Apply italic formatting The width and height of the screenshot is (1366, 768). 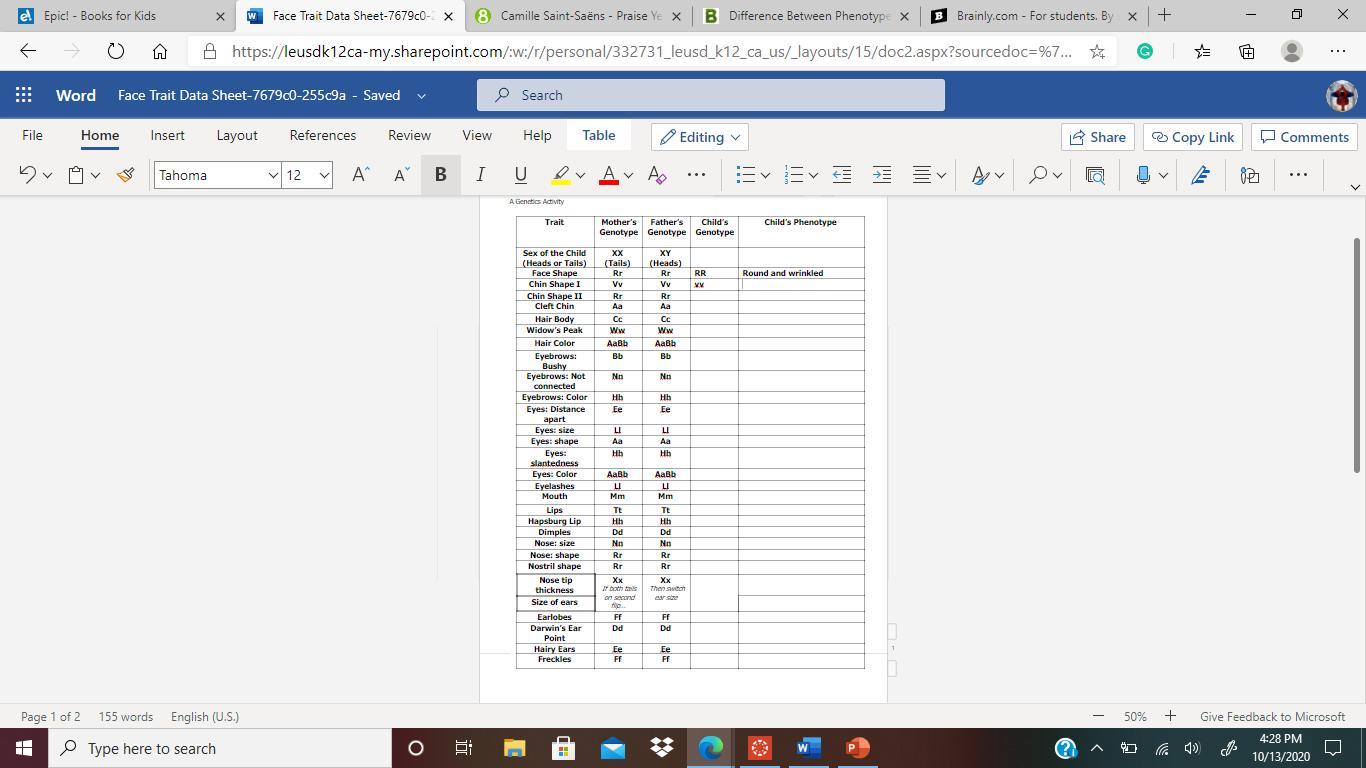tap(480, 174)
